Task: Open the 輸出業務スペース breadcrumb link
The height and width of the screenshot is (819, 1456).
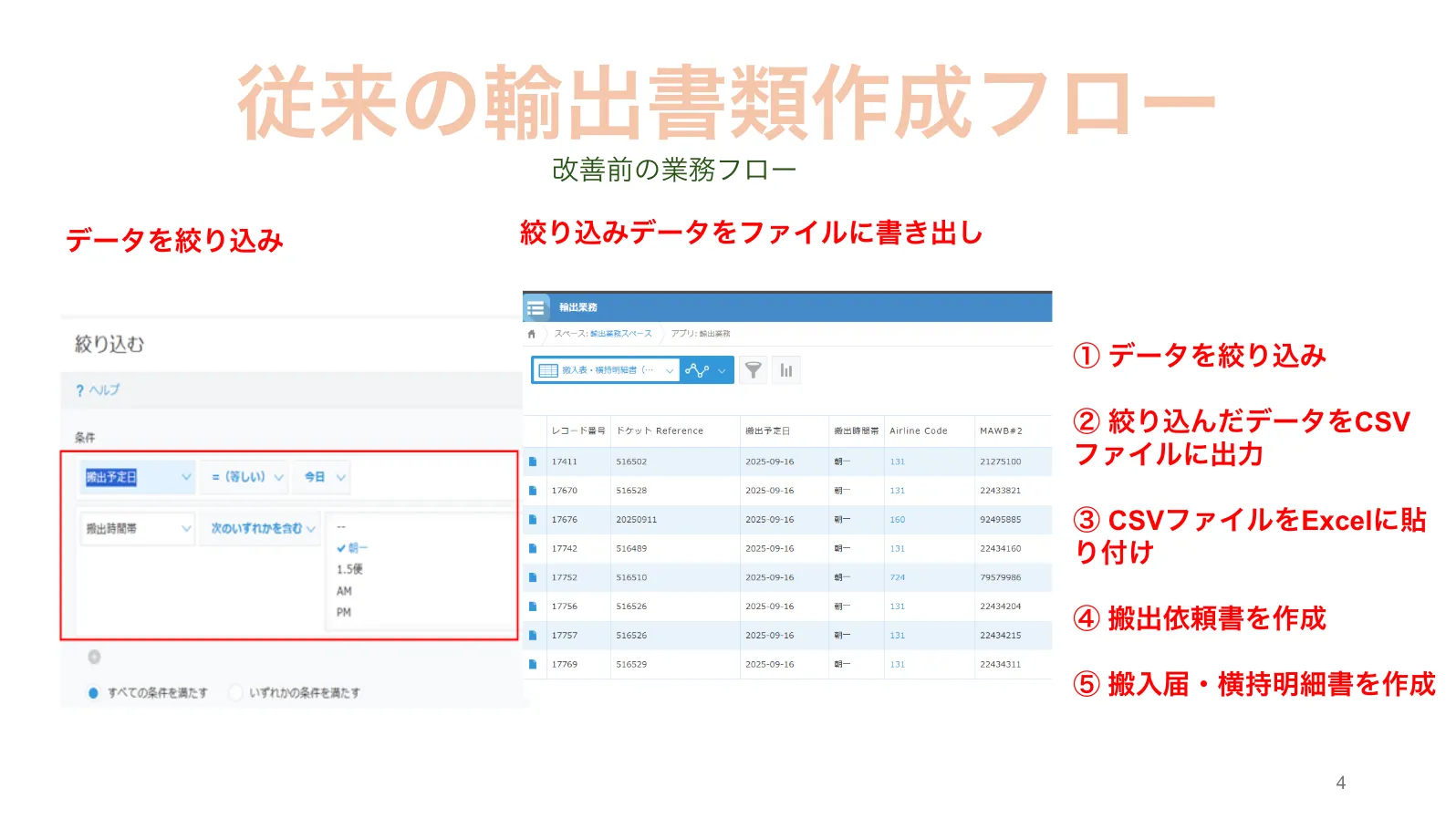Action: tap(620, 334)
